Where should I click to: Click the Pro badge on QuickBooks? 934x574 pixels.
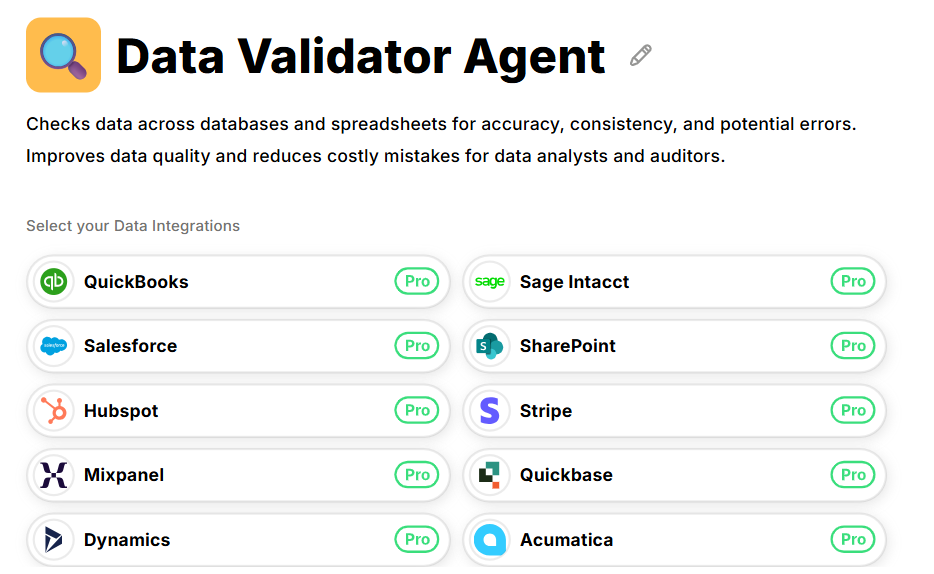click(x=417, y=281)
